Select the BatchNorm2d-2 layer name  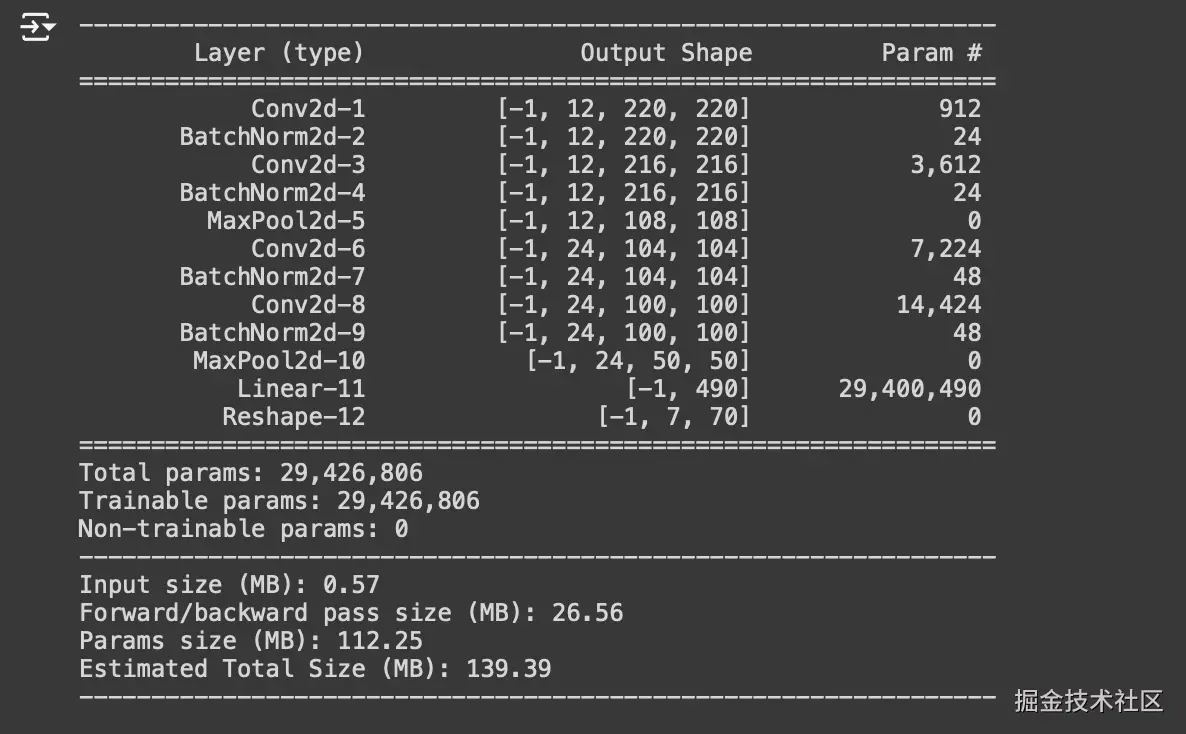click(272, 136)
